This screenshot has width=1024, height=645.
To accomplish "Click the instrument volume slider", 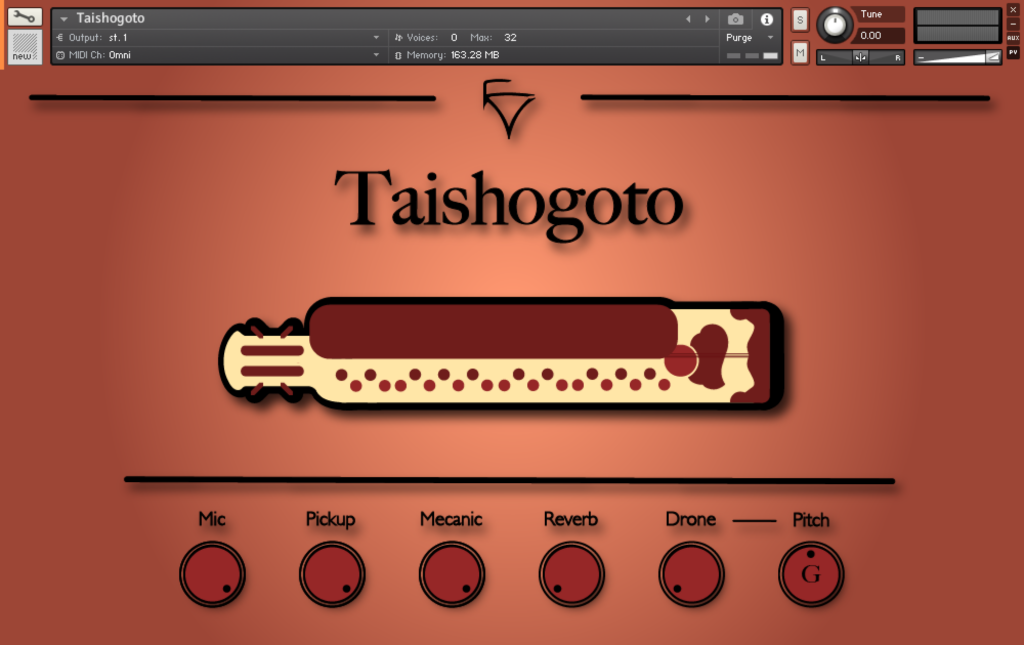I will coord(957,57).
